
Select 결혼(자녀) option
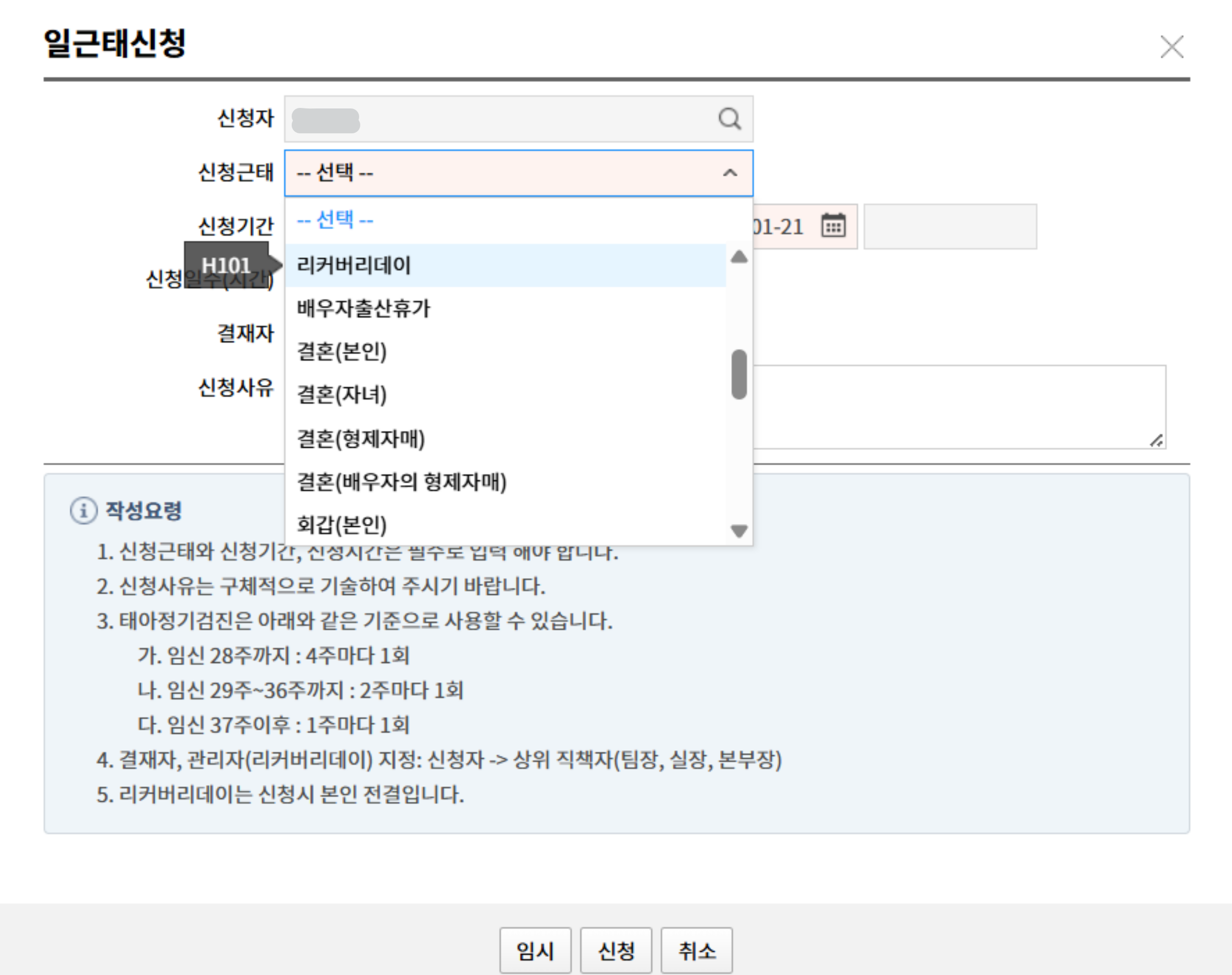click(341, 395)
